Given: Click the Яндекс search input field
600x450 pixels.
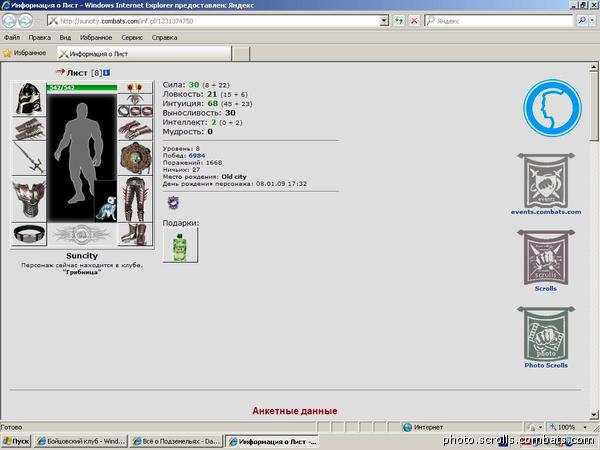Looking at the screenshot, I should [499, 21].
